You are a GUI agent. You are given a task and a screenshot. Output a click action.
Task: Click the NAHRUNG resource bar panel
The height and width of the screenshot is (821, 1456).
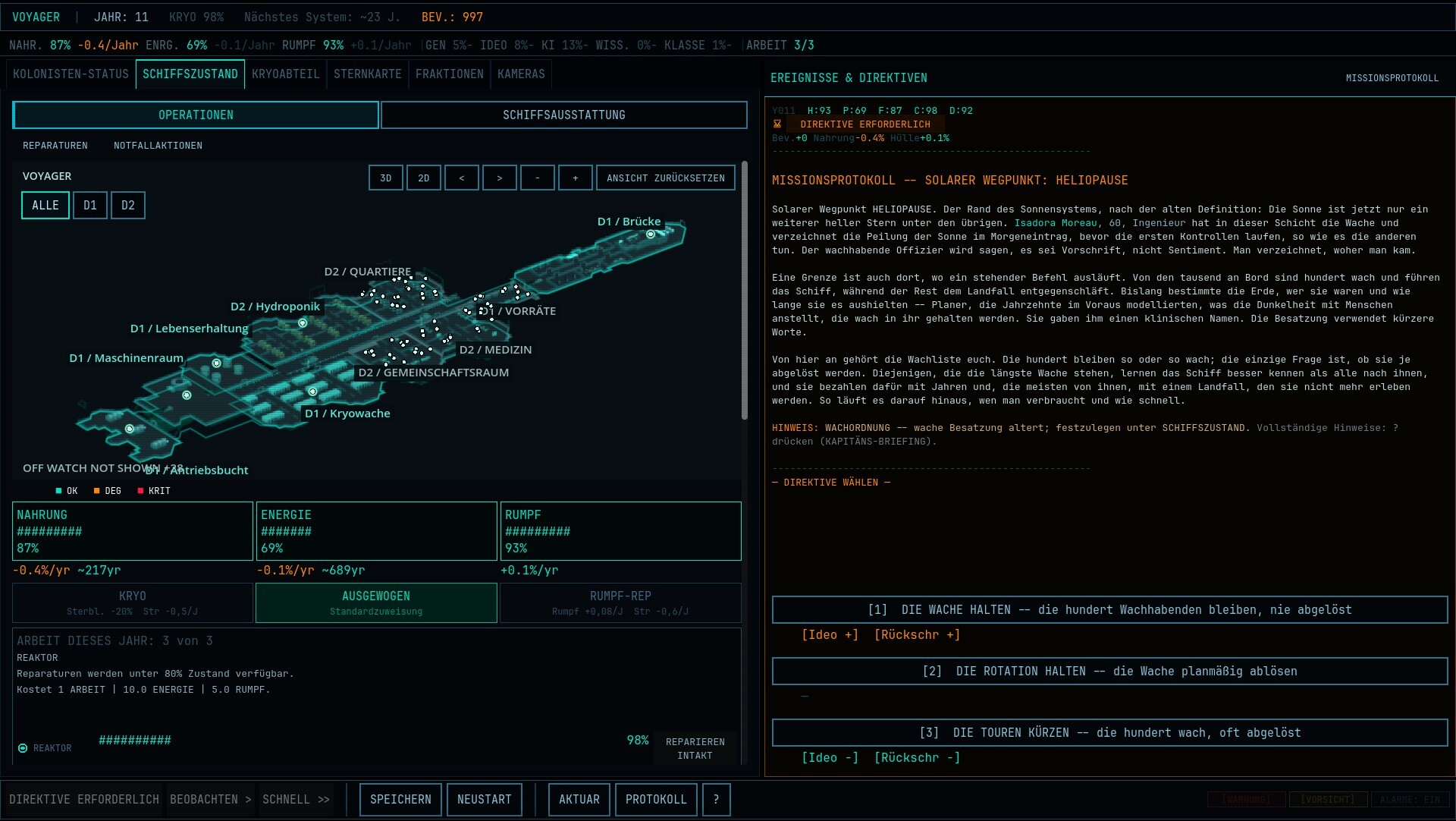pyautogui.click(x=133, y=531)
